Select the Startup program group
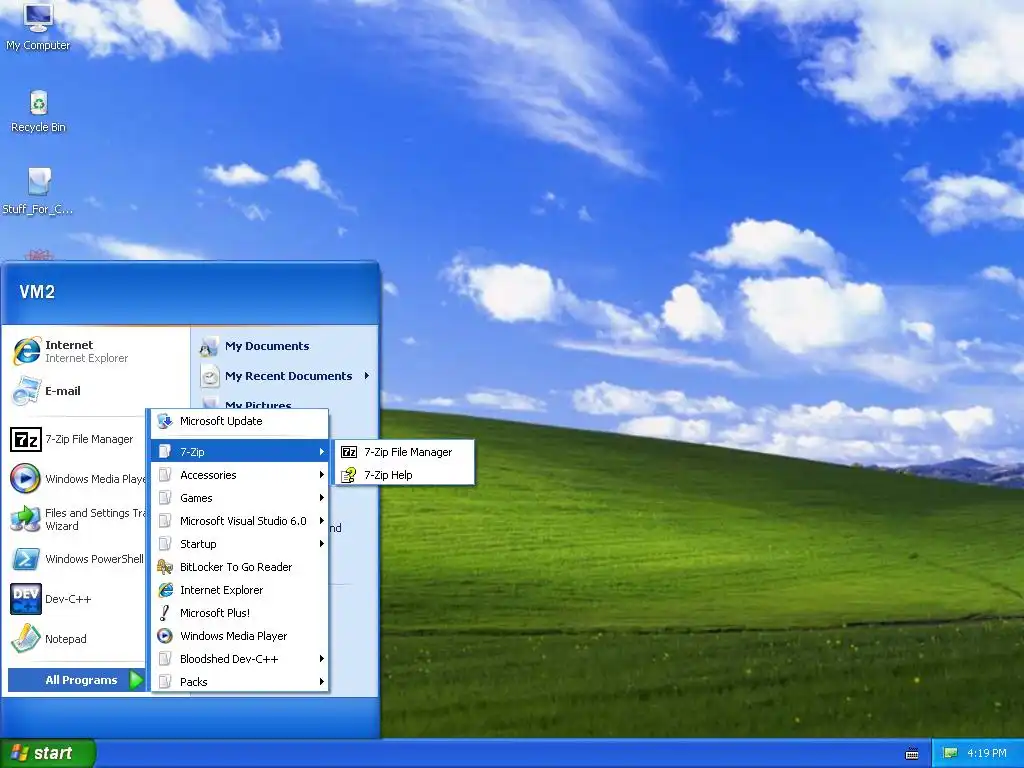The width and height of the screenshot is (1024, 768). [240, 544]
